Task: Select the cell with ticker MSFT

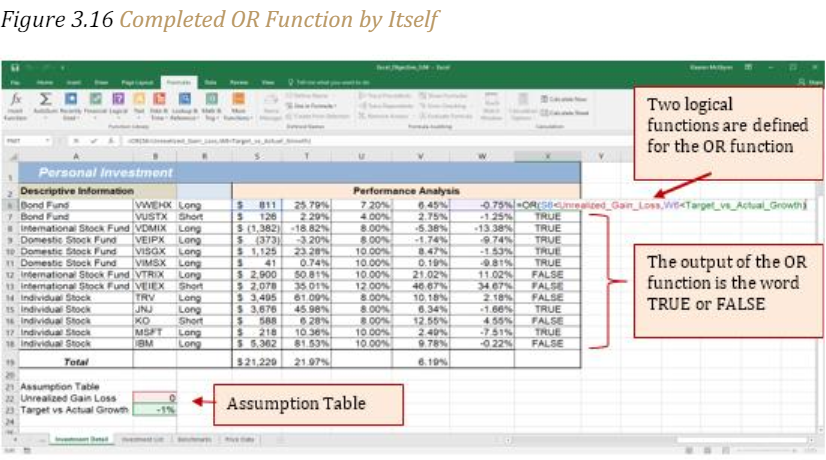Action: point(155,332)
